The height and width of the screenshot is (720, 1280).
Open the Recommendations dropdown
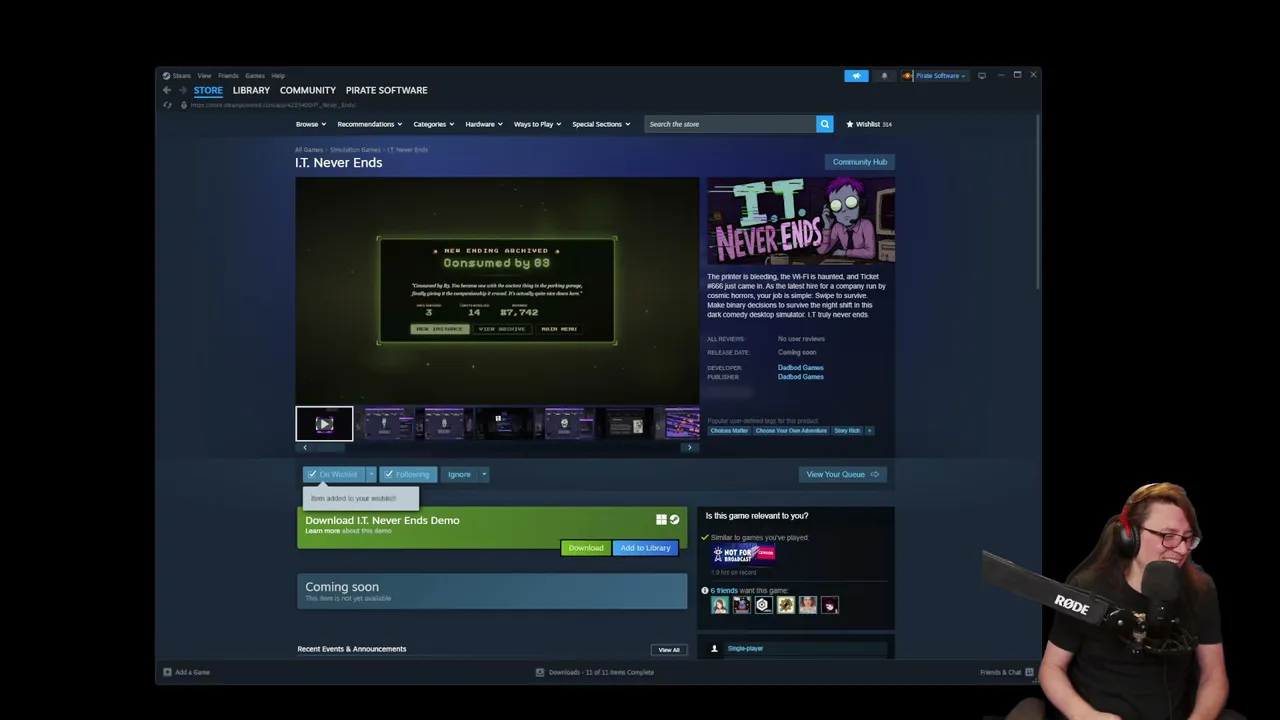[x=370, y=124]
